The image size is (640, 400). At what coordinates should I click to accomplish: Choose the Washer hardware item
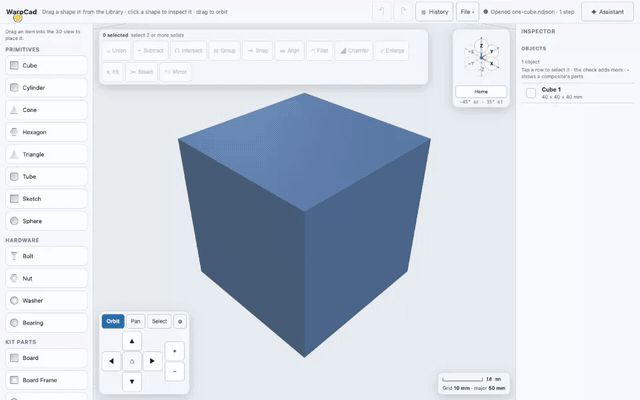coord(46,300)
